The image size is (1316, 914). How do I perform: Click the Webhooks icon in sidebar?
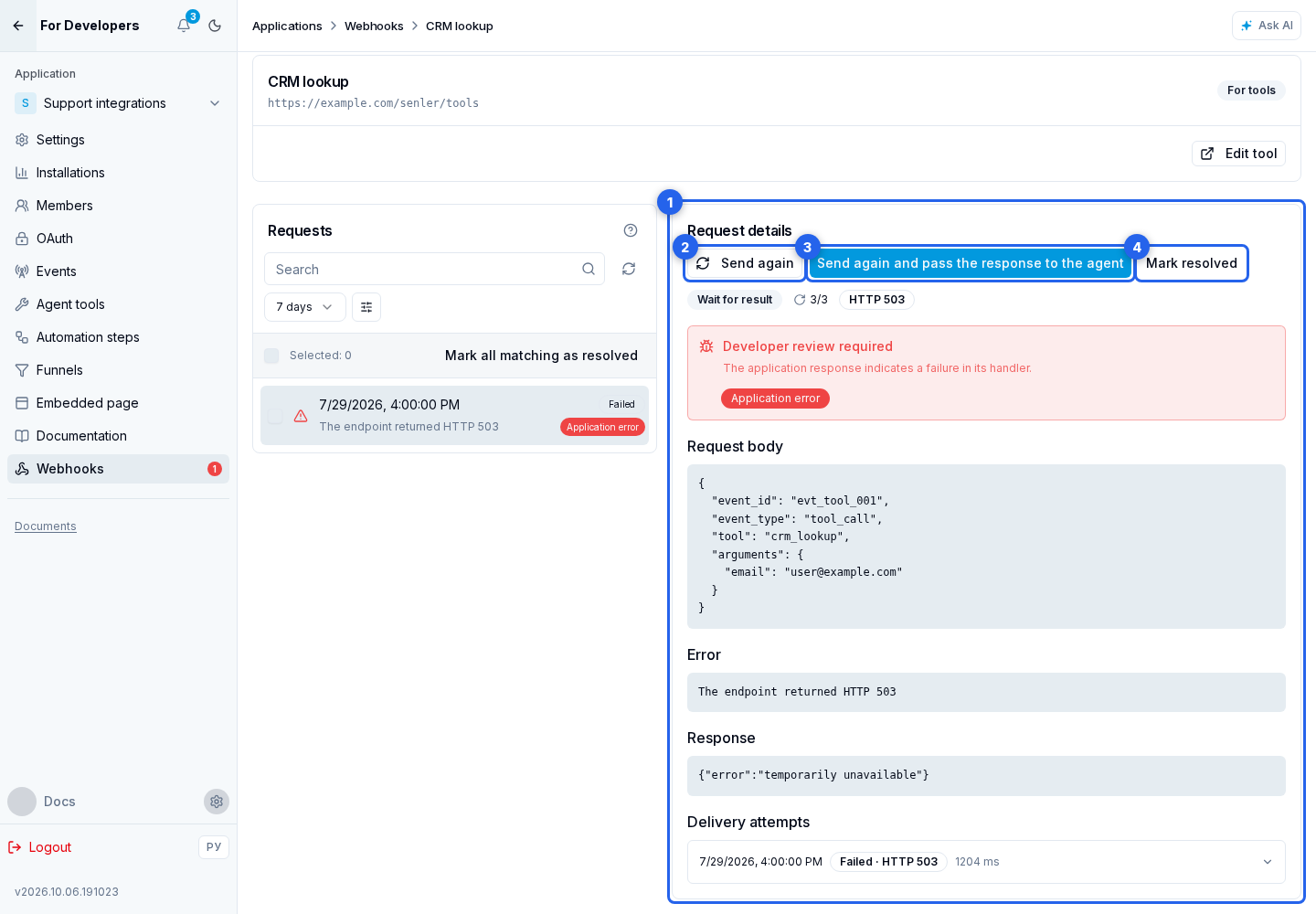click(x=22, y=469)
